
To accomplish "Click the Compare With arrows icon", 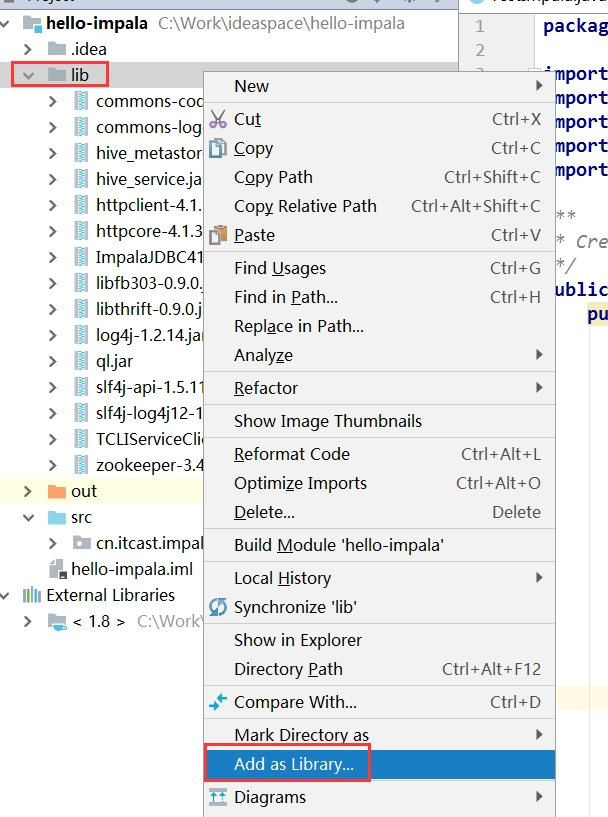I will [218, 702].
